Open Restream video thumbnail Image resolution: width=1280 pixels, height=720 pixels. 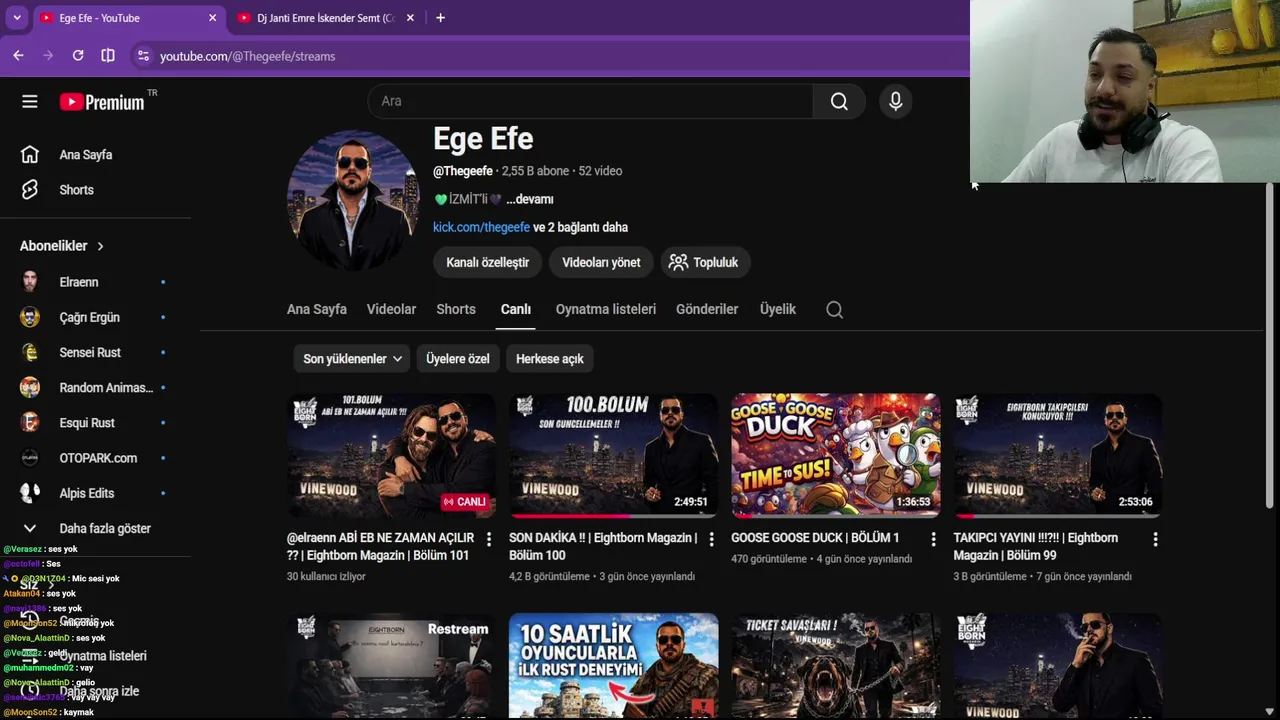click(x=391, y=666)
